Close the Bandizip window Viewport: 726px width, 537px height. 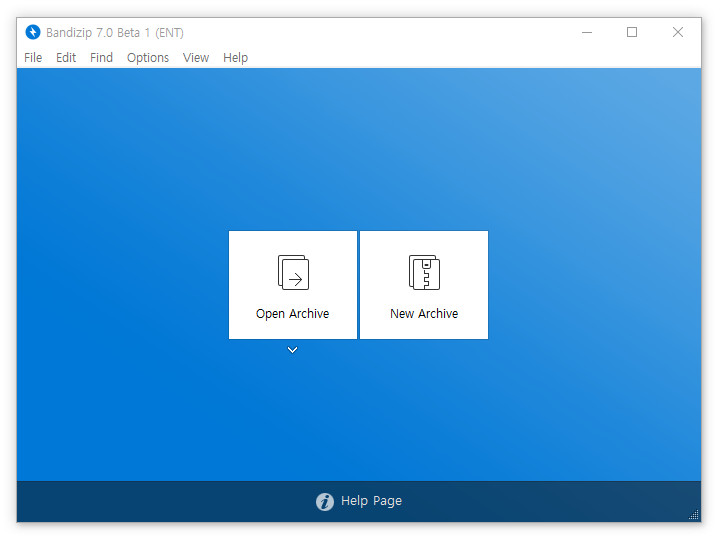[678, 32]
